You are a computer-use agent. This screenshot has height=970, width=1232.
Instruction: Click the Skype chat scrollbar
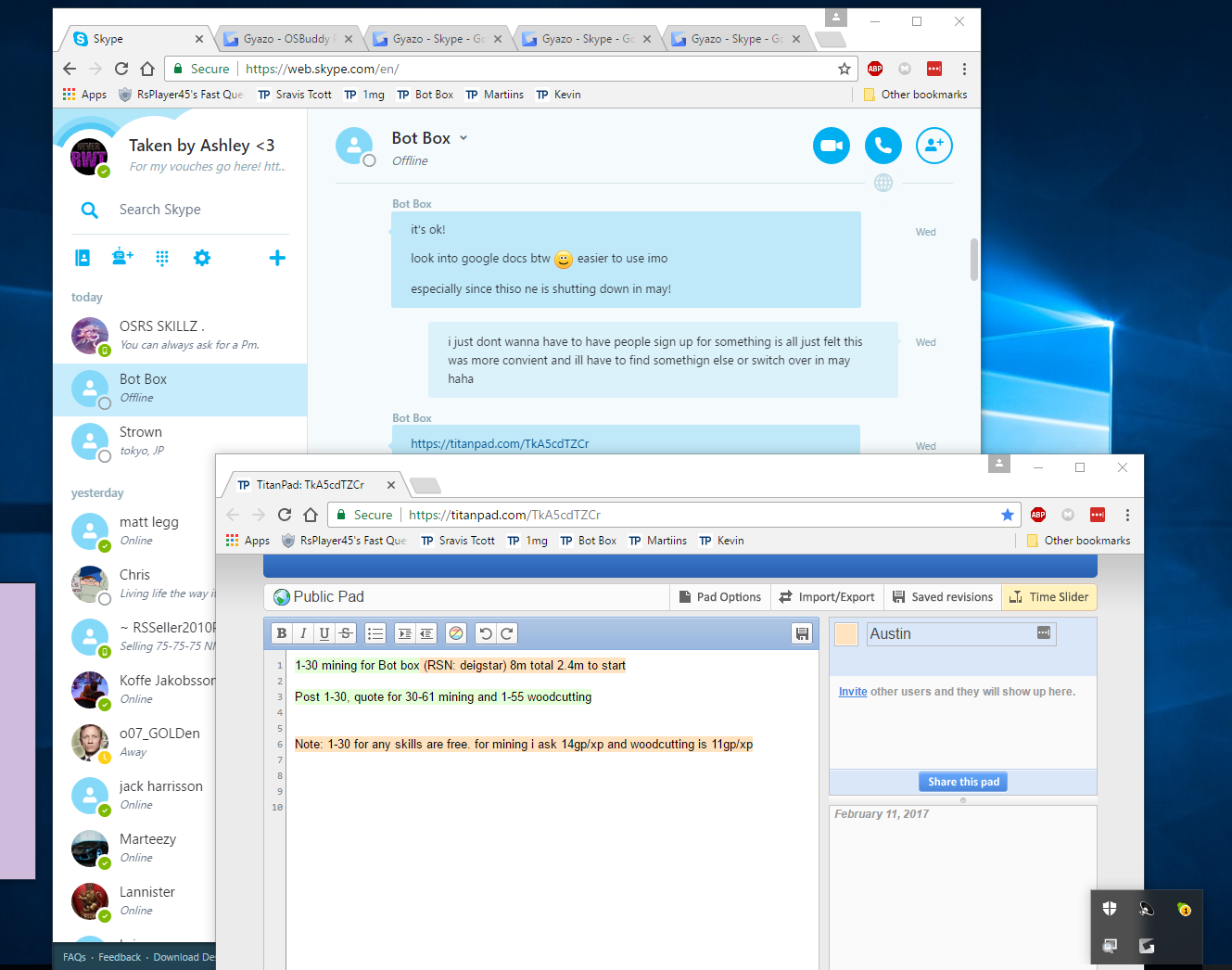point(974,260)
